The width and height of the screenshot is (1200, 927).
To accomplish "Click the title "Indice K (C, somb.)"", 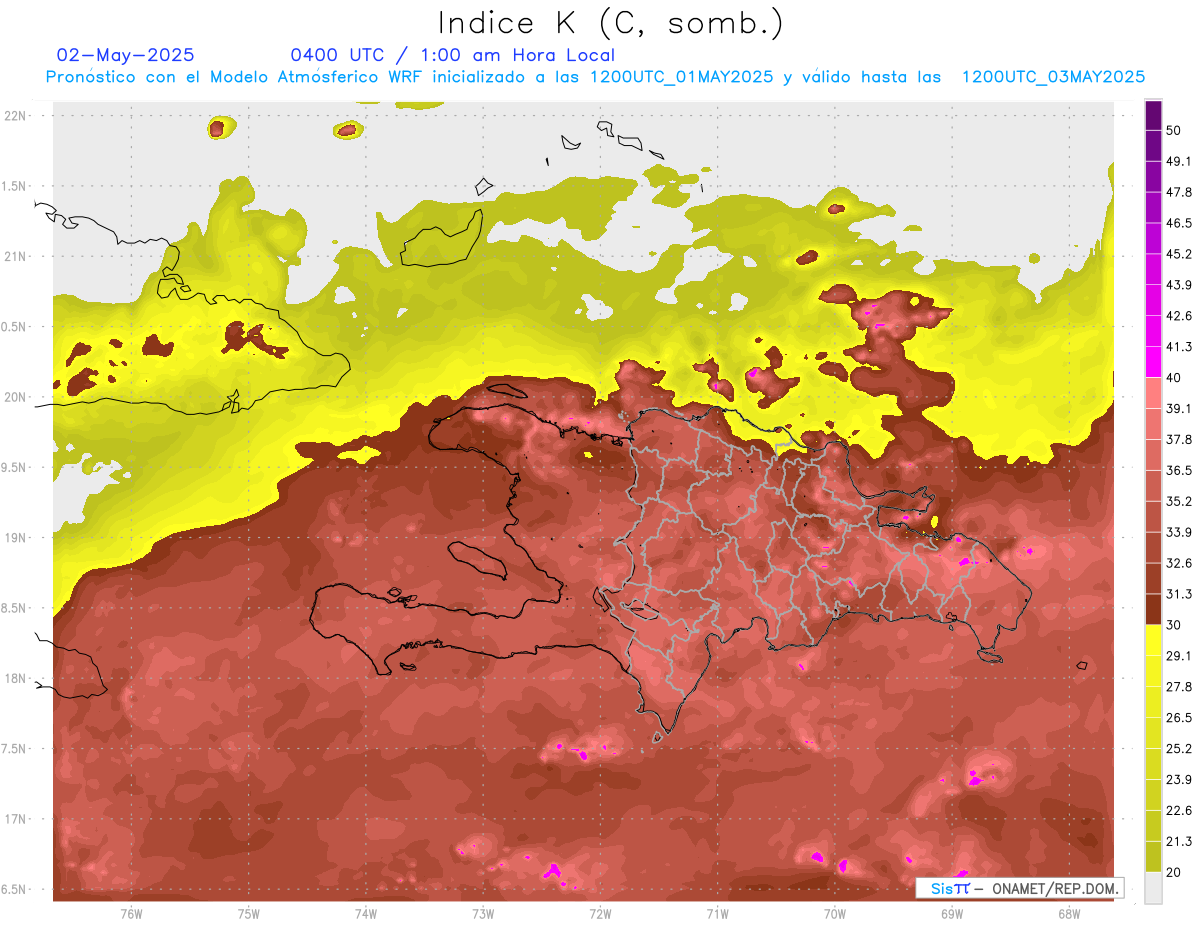I will pyautogui.click(x=610, y=23).
